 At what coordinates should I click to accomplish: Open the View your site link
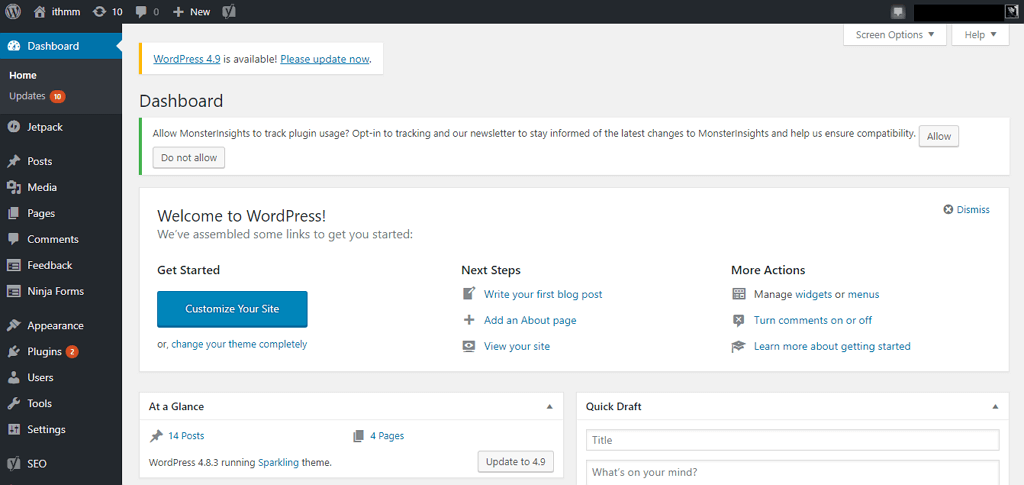[x=517, y=347]
